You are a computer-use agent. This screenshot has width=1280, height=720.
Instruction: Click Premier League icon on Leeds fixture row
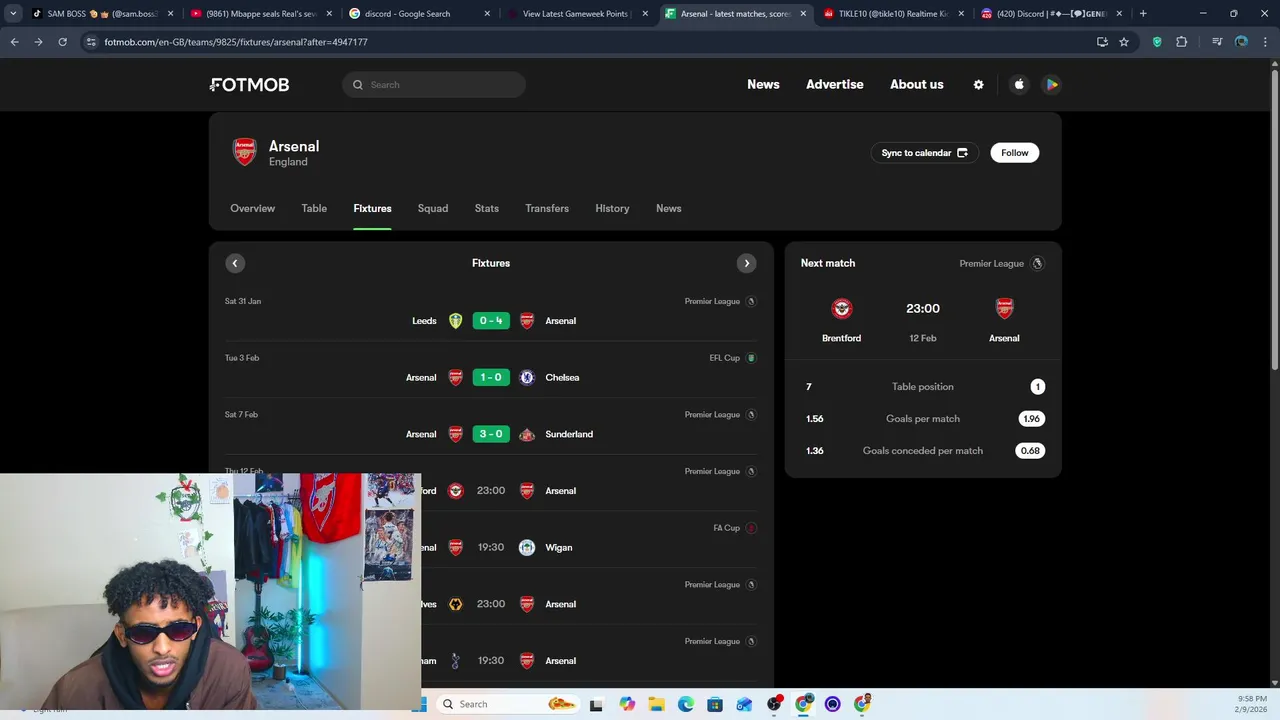tap(751, 301)
